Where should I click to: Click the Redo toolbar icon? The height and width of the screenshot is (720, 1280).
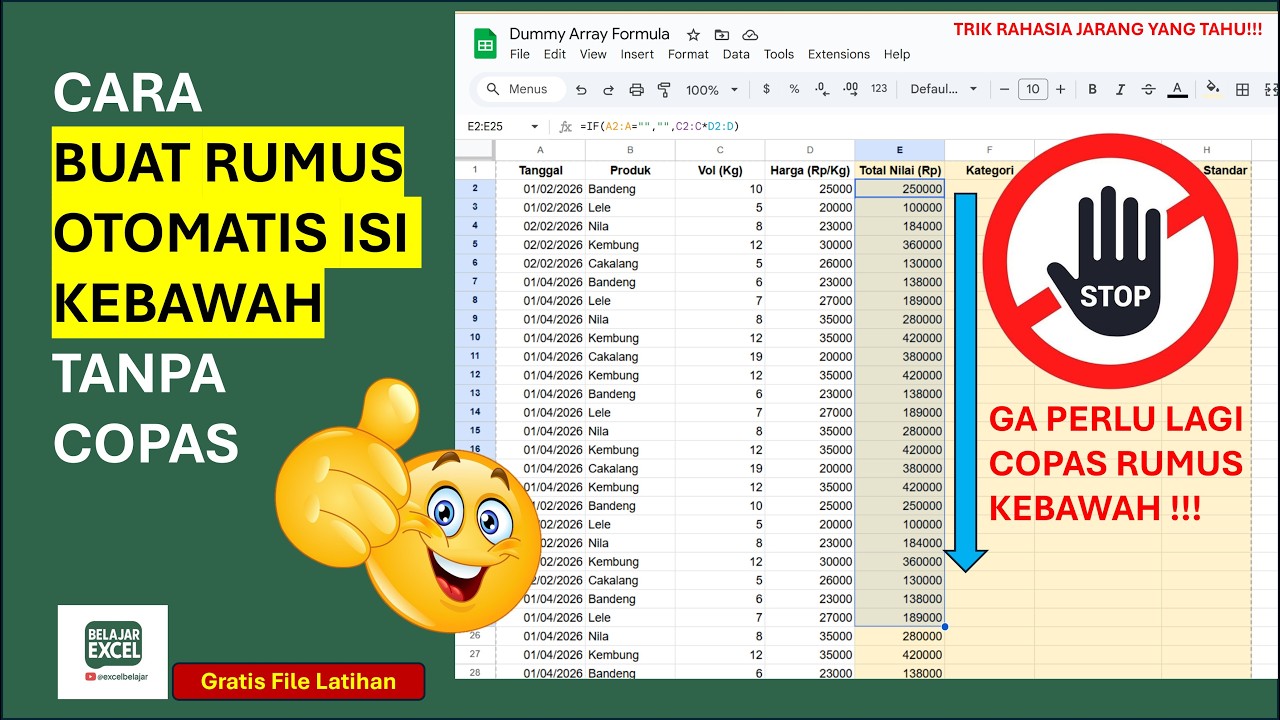(x=608, y=89)
